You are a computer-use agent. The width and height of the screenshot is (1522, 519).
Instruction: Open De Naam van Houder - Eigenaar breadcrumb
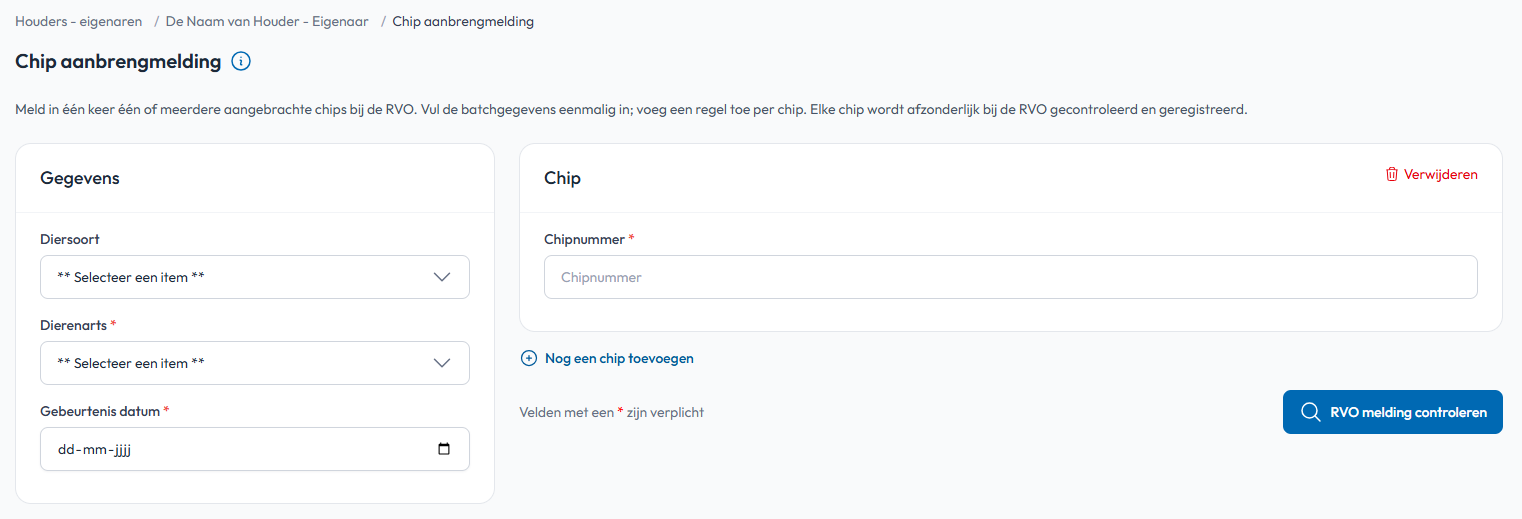coord(267,21)
